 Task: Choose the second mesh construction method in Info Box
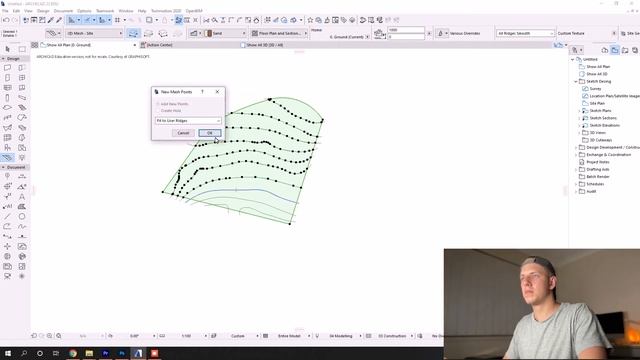click(149, 33)
